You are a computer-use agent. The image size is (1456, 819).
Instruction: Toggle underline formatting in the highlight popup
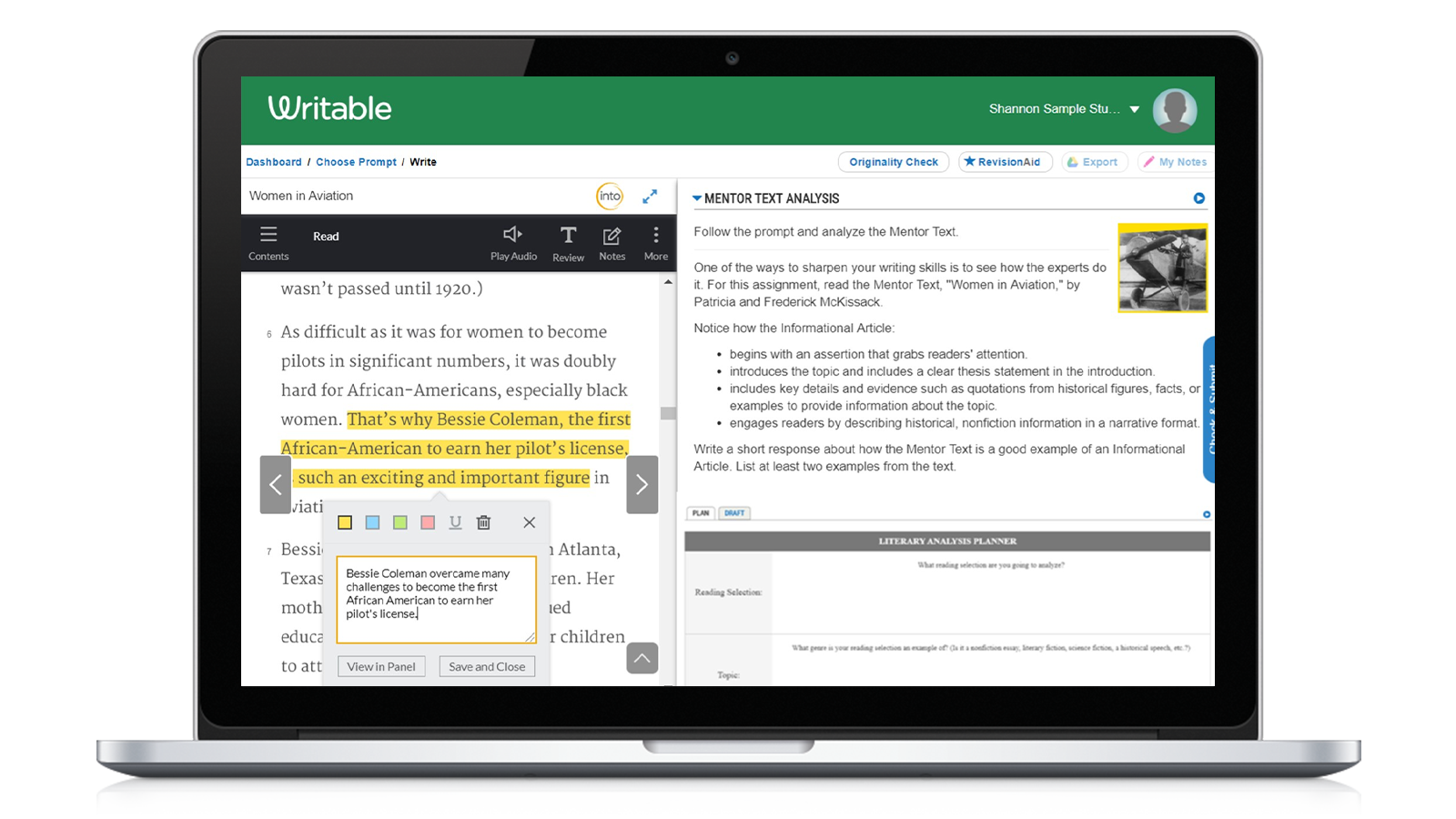455,522
